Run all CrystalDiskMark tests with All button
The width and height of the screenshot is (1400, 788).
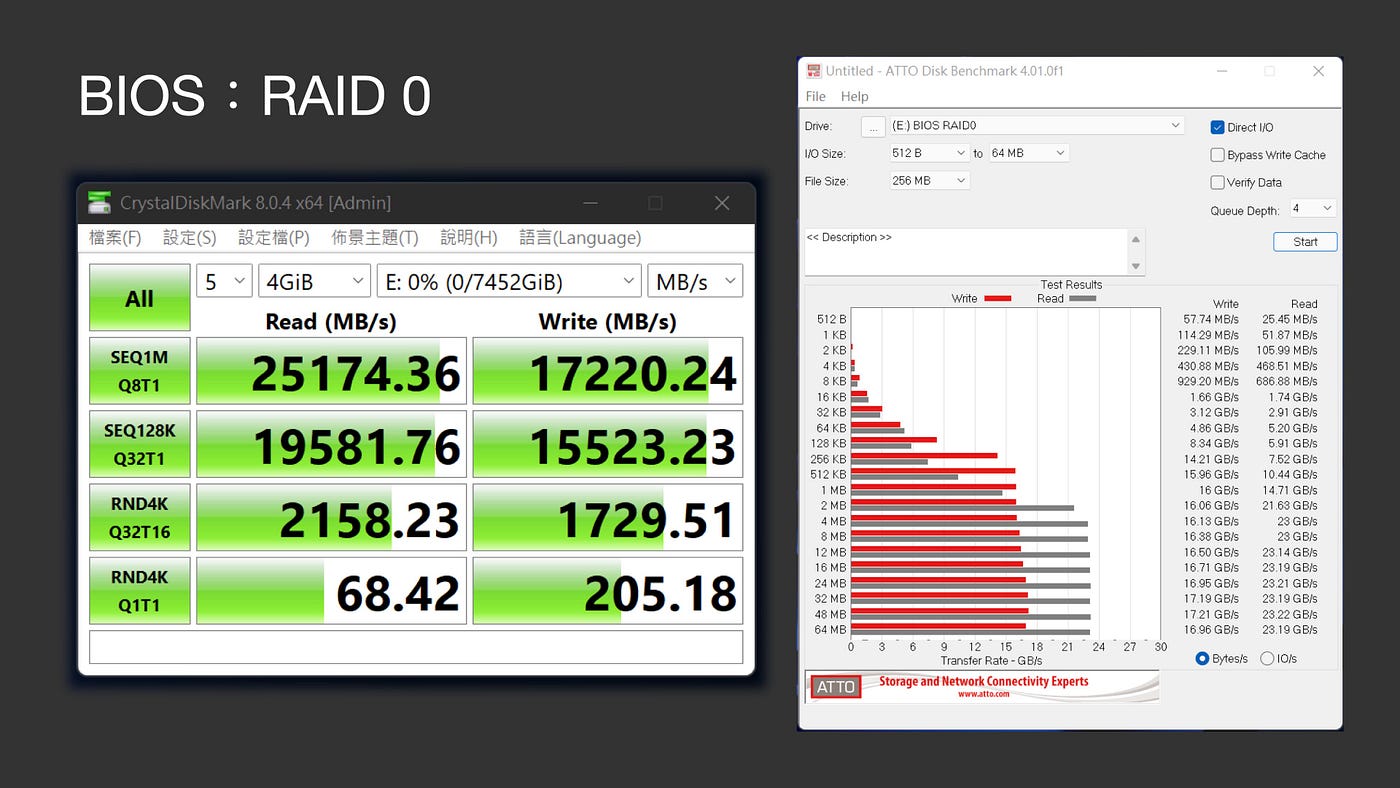tap(139, 297)
